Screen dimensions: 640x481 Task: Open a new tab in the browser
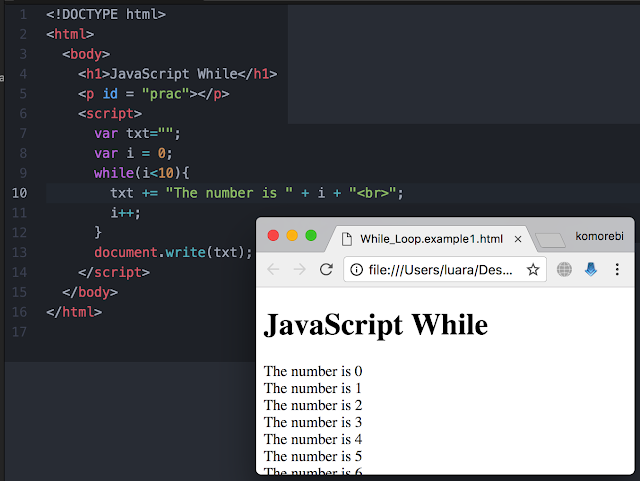tap(550, 240)
